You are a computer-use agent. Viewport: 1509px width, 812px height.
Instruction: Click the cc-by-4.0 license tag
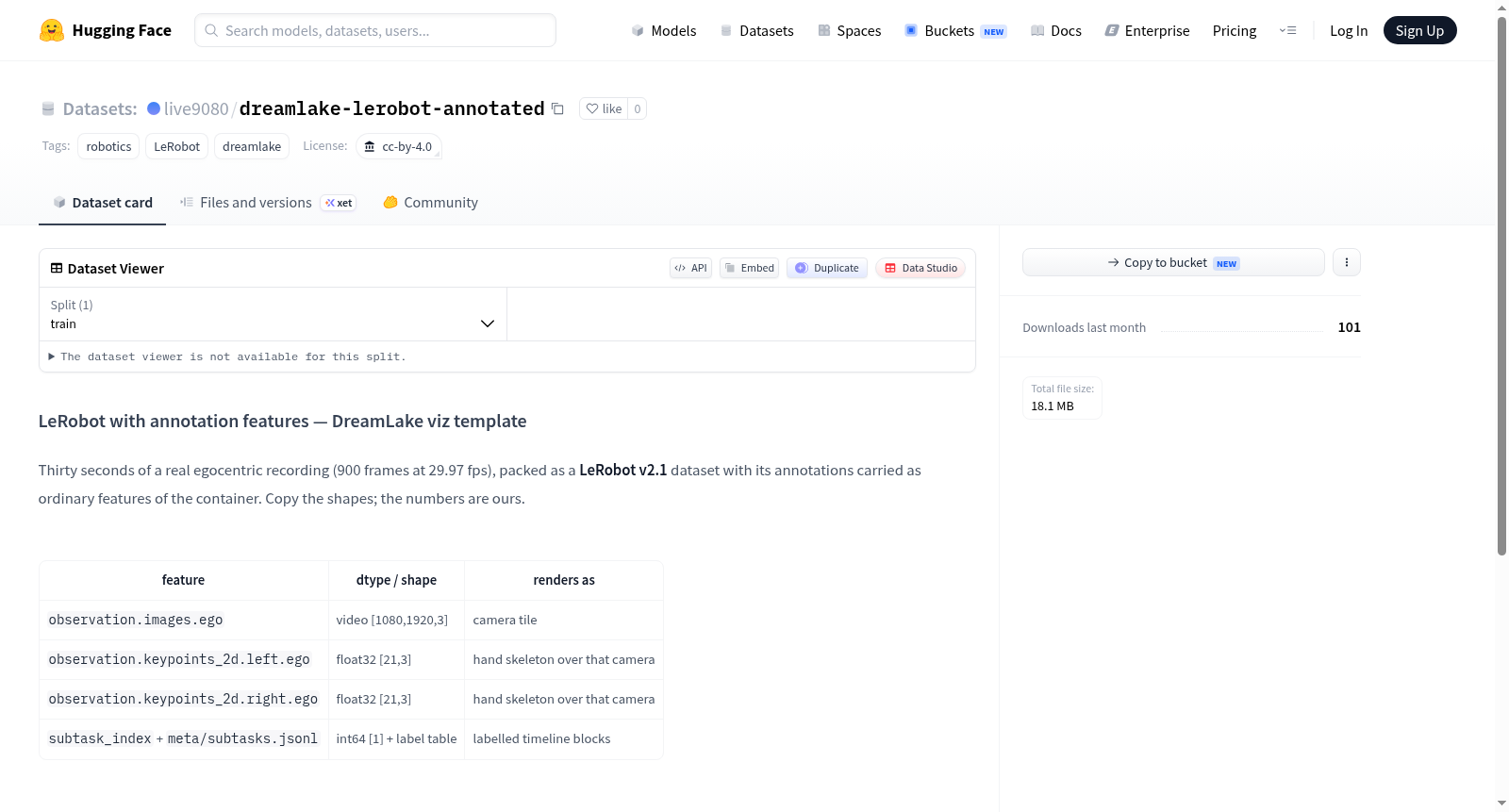399,146
